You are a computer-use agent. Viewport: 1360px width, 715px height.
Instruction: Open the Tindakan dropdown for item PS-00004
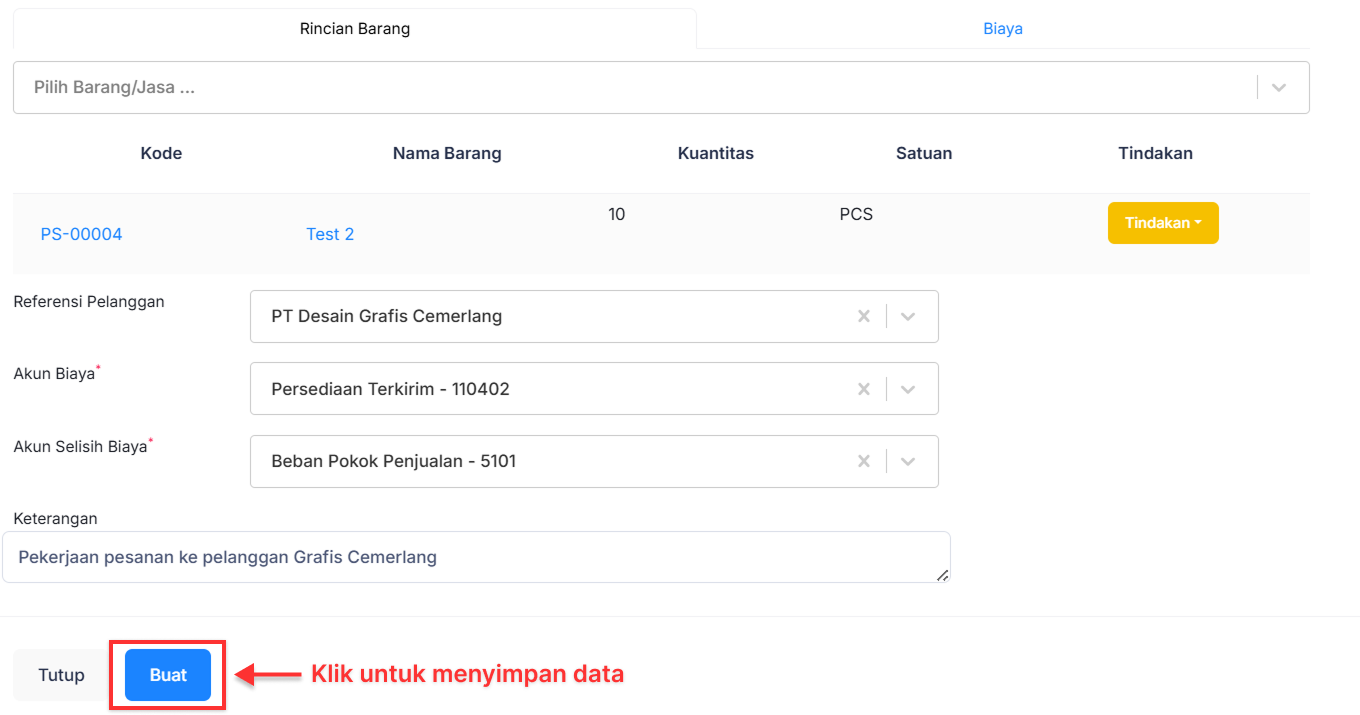(x=1163, y=222)
